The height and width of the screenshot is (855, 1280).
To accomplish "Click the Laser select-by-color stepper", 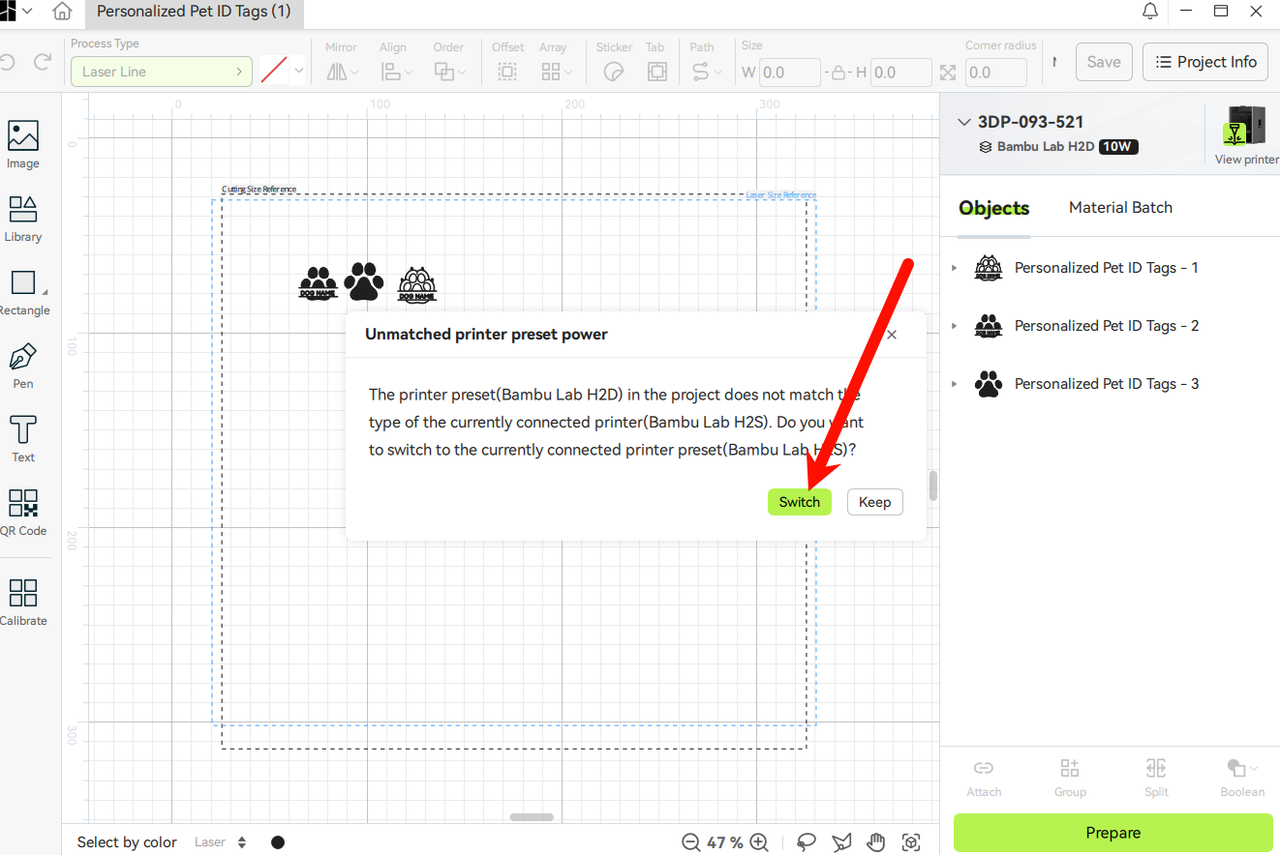I will (242, 842).
